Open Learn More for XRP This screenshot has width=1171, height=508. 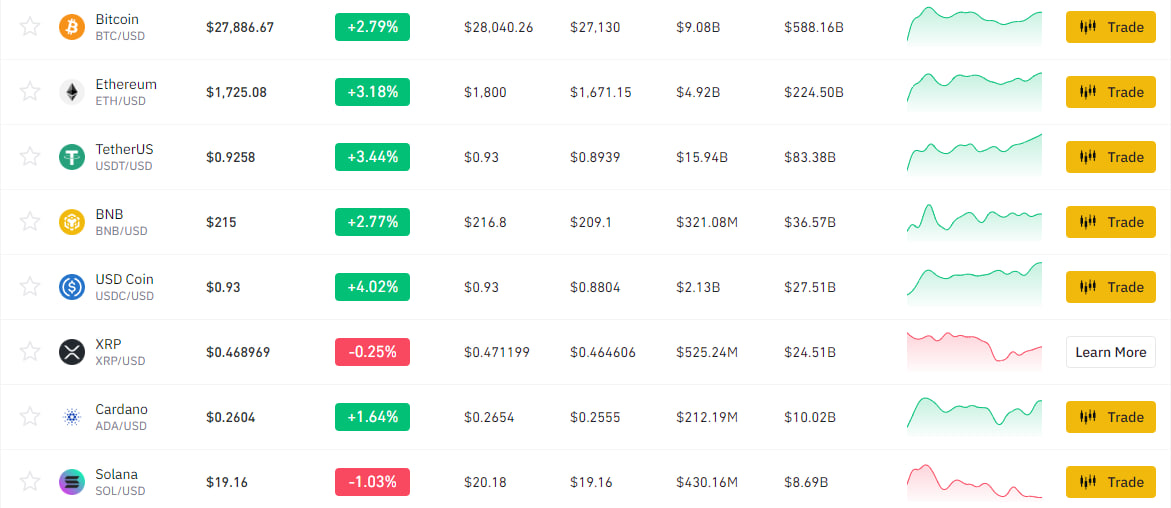pos(1110,352)
